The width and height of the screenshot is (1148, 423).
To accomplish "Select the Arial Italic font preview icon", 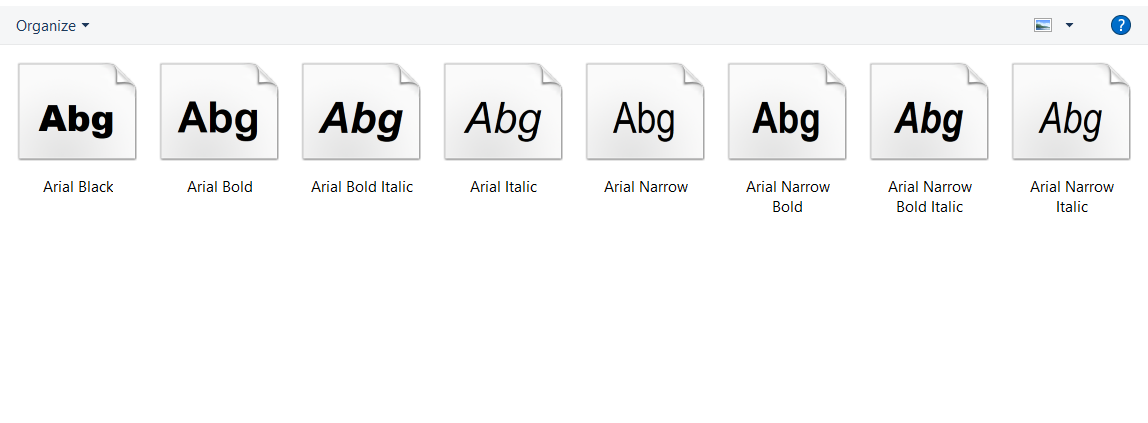I will coord(503,112).
